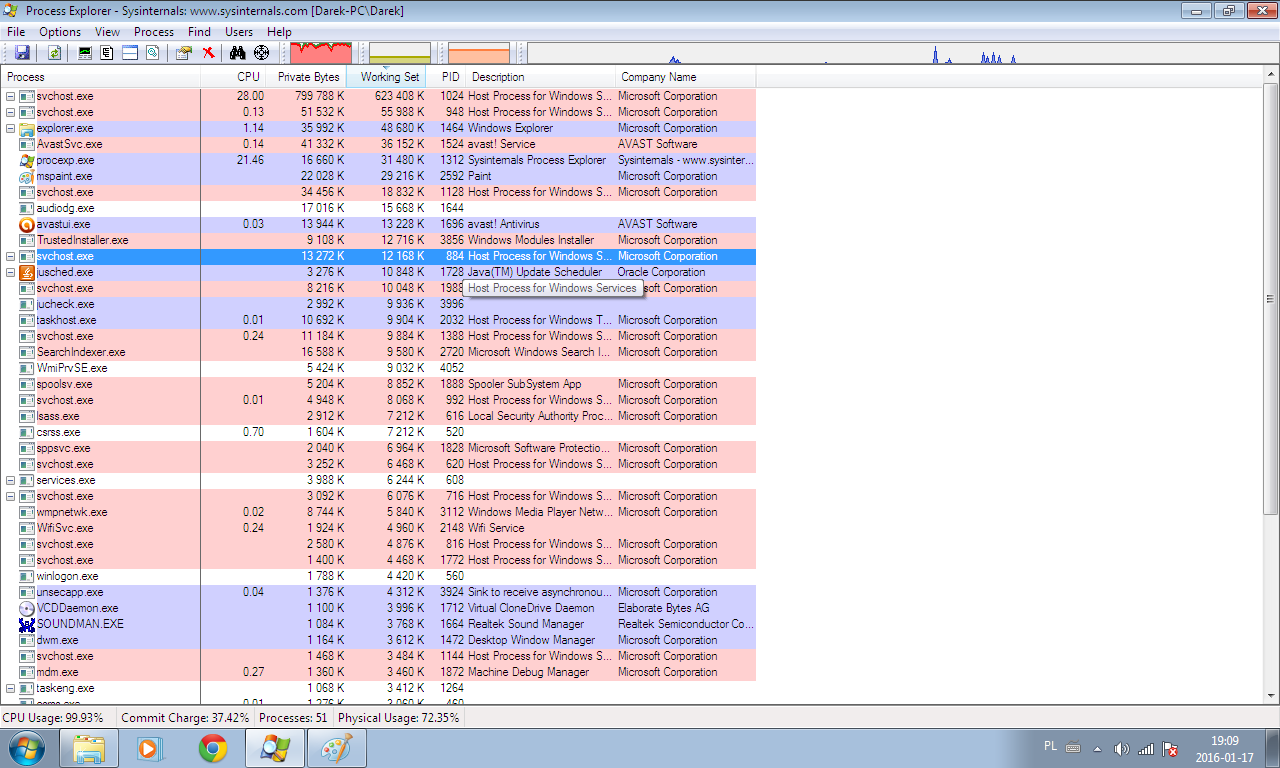1280x768 pixels.
Task: Click the taskbar clock showing 19:09
Action: [x=1225, y=749]
